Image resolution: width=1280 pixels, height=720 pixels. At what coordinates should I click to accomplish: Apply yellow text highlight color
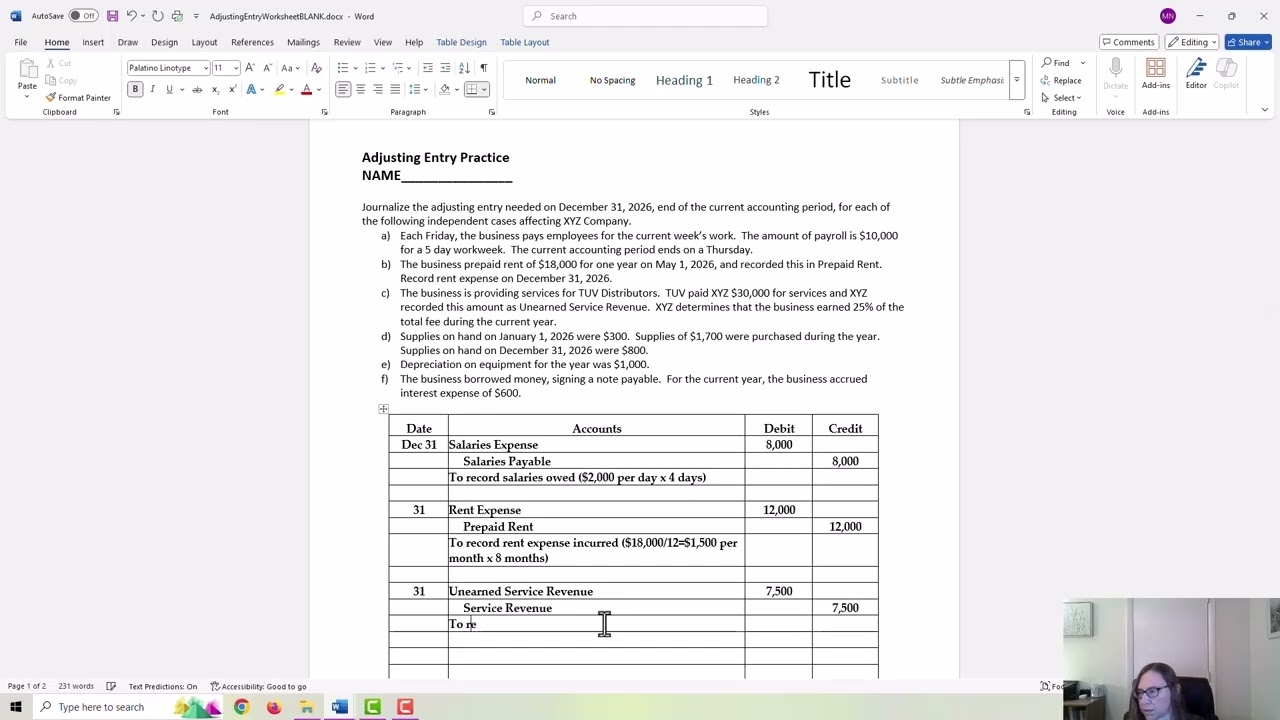coord(280,89)
